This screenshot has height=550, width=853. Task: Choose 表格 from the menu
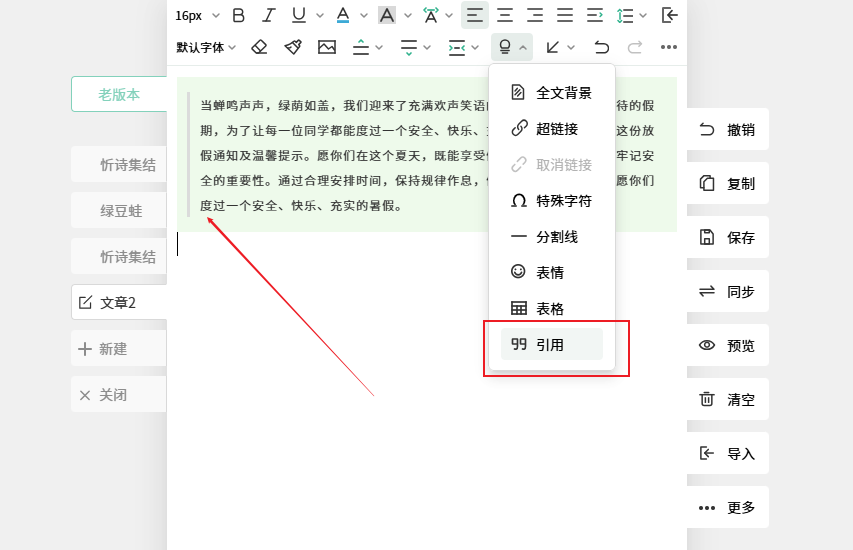point(552,308)
